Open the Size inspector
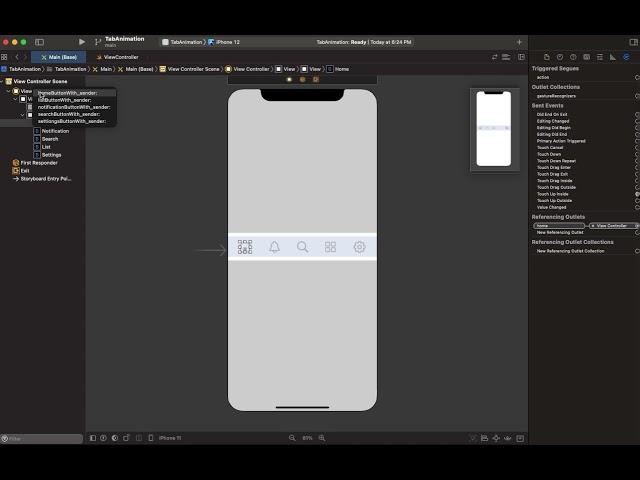This screenshot has width=640, height=480. [x=613, y=57]
